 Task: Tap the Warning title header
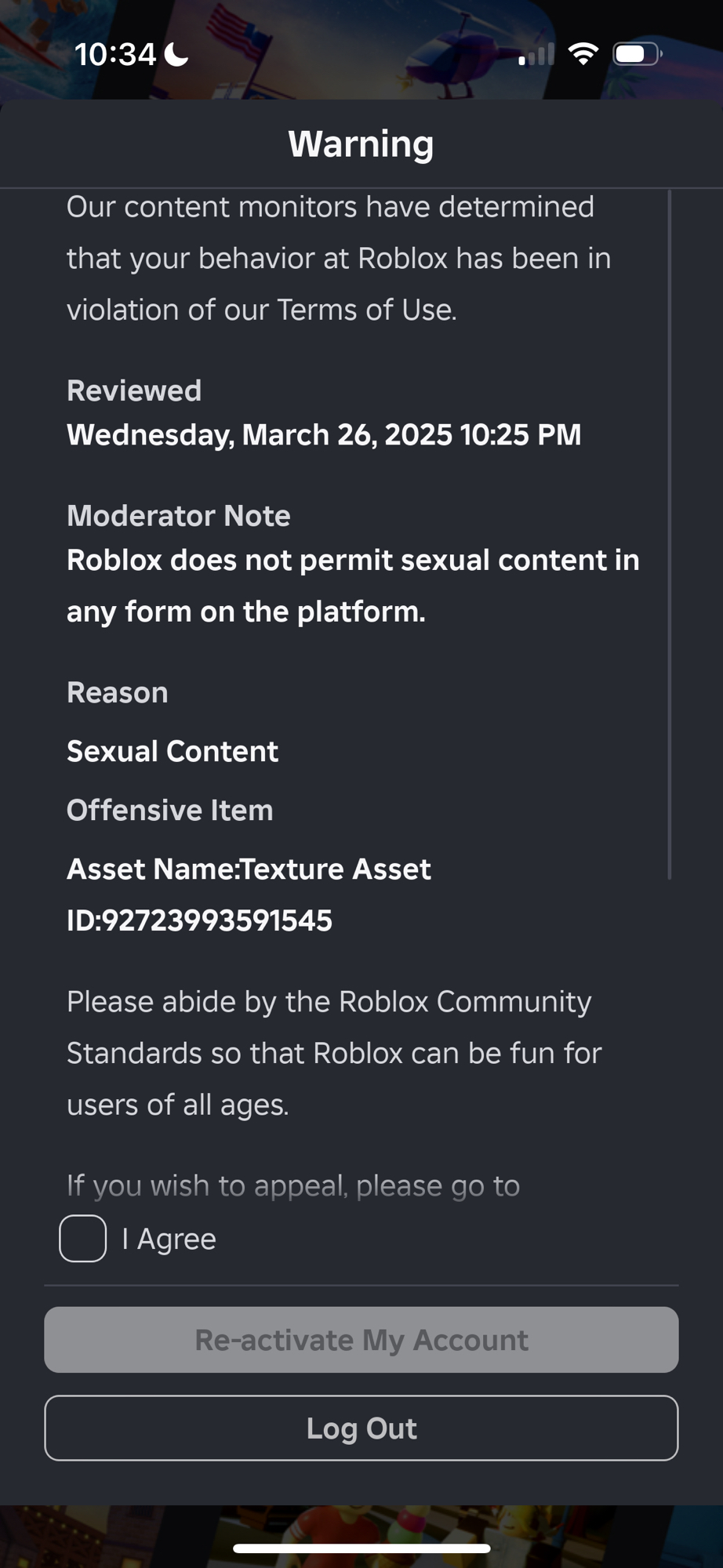click(361, 143)
